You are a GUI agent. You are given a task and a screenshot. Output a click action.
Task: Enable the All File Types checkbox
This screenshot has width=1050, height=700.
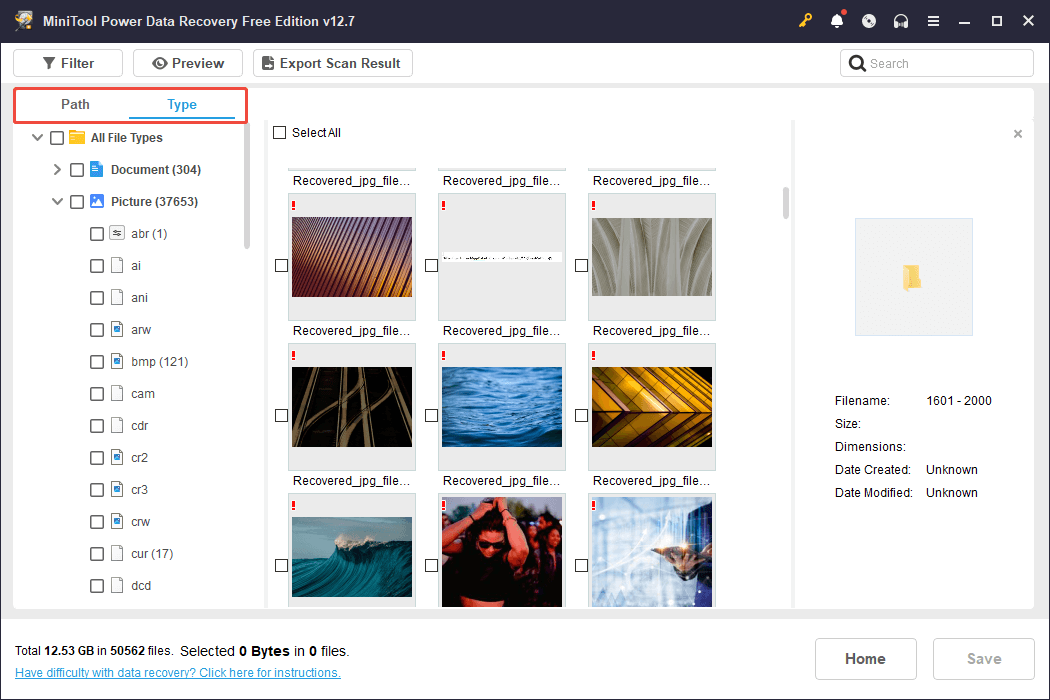pyautogui.click(x=57, y=138)
